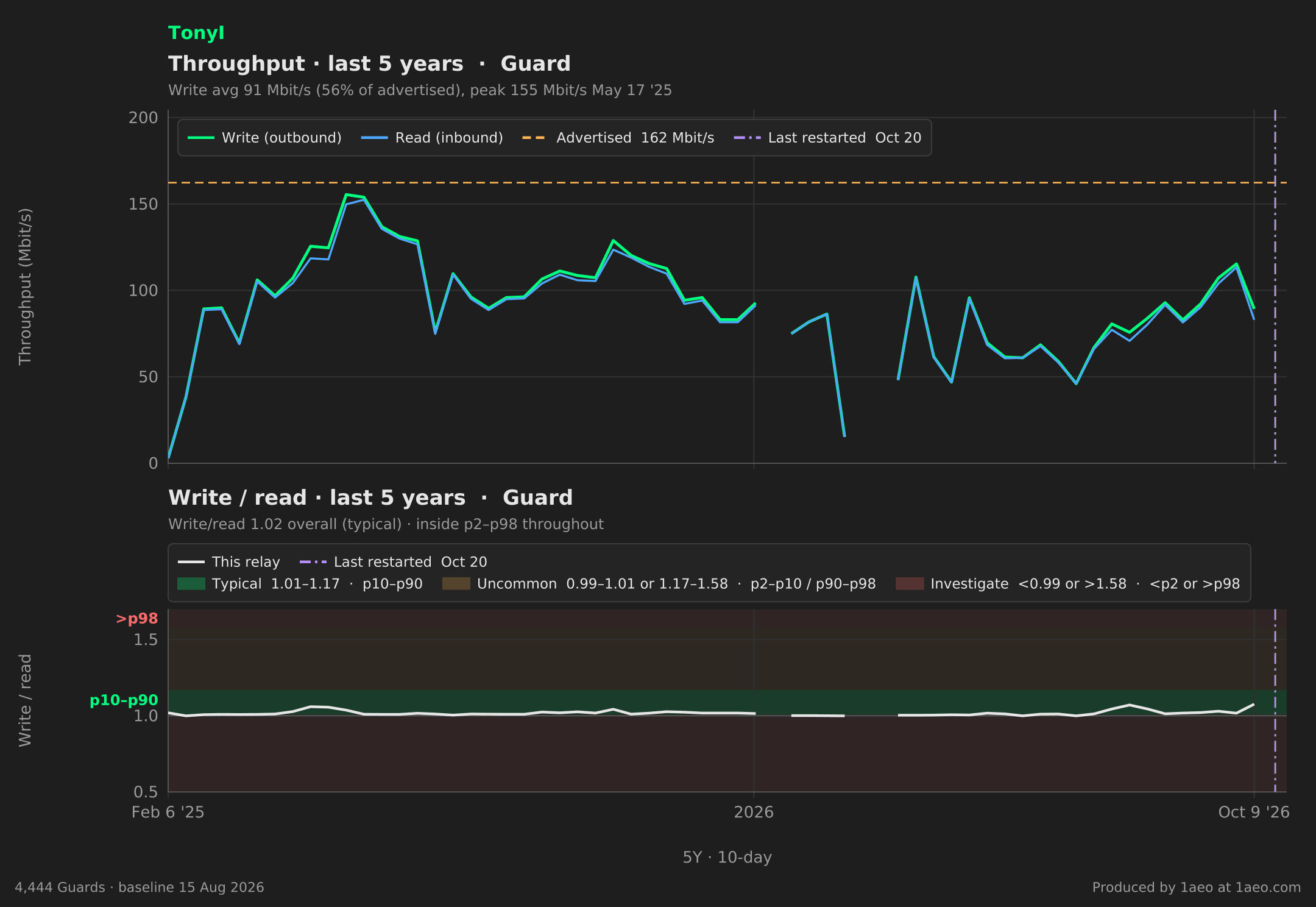The height and width of the screenshot is (907, 1316).
Task: Click the Write/read 1.02 overall subtitle
Action: [386, 524]
